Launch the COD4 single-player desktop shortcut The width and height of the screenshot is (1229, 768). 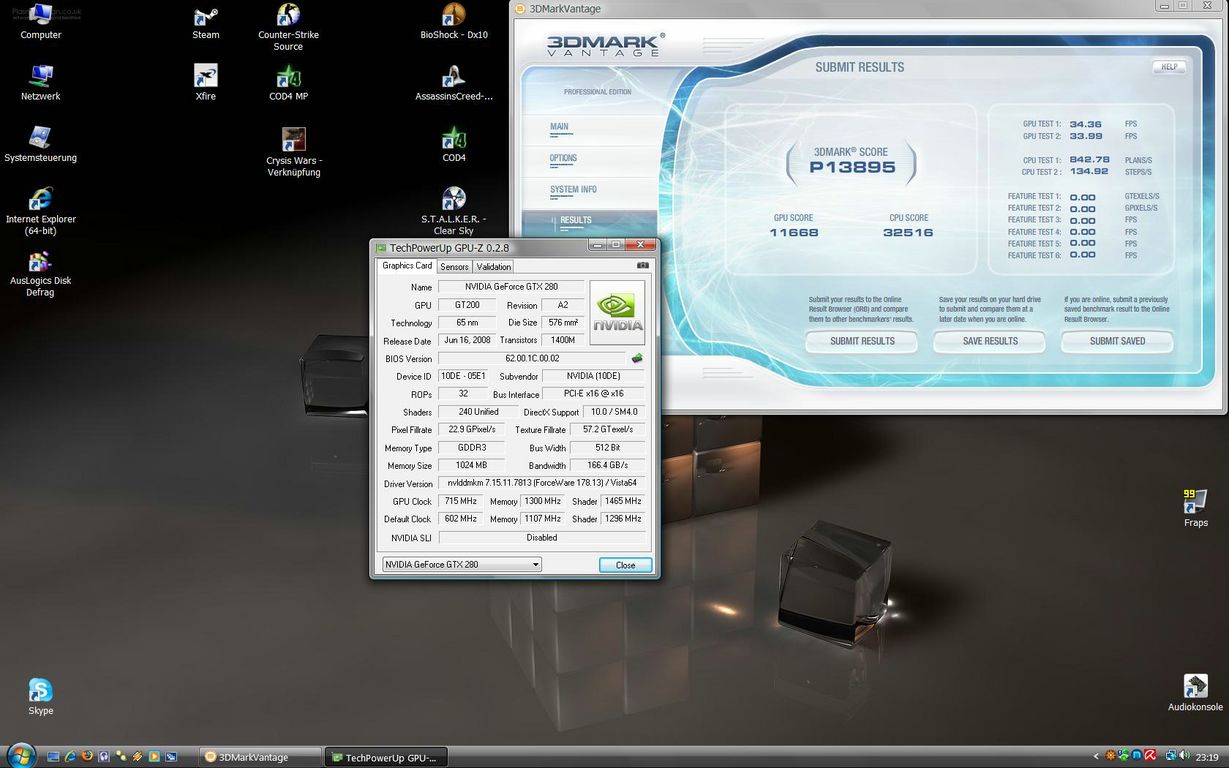[454, 145]
